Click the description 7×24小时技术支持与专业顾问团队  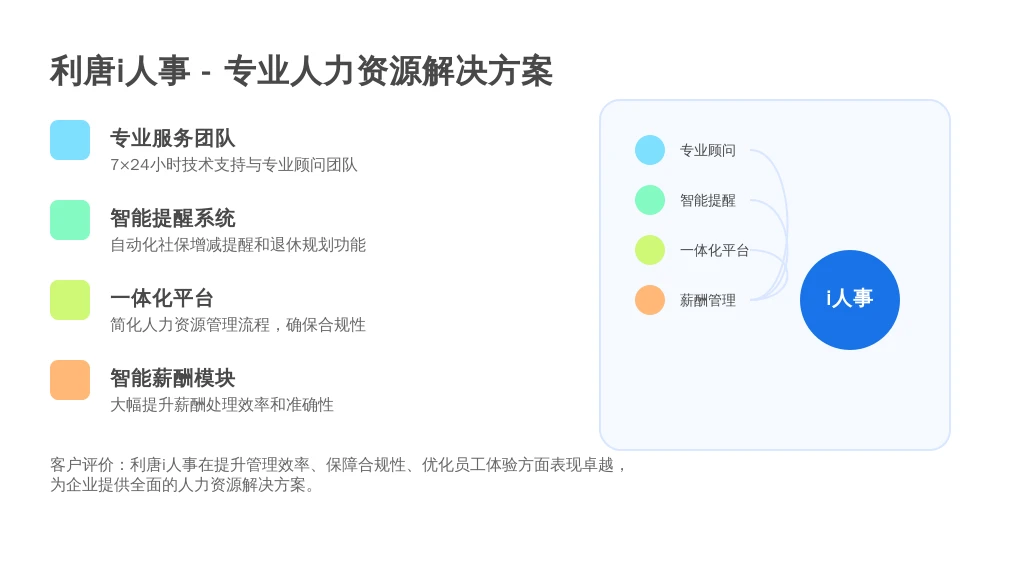[234, 165]
